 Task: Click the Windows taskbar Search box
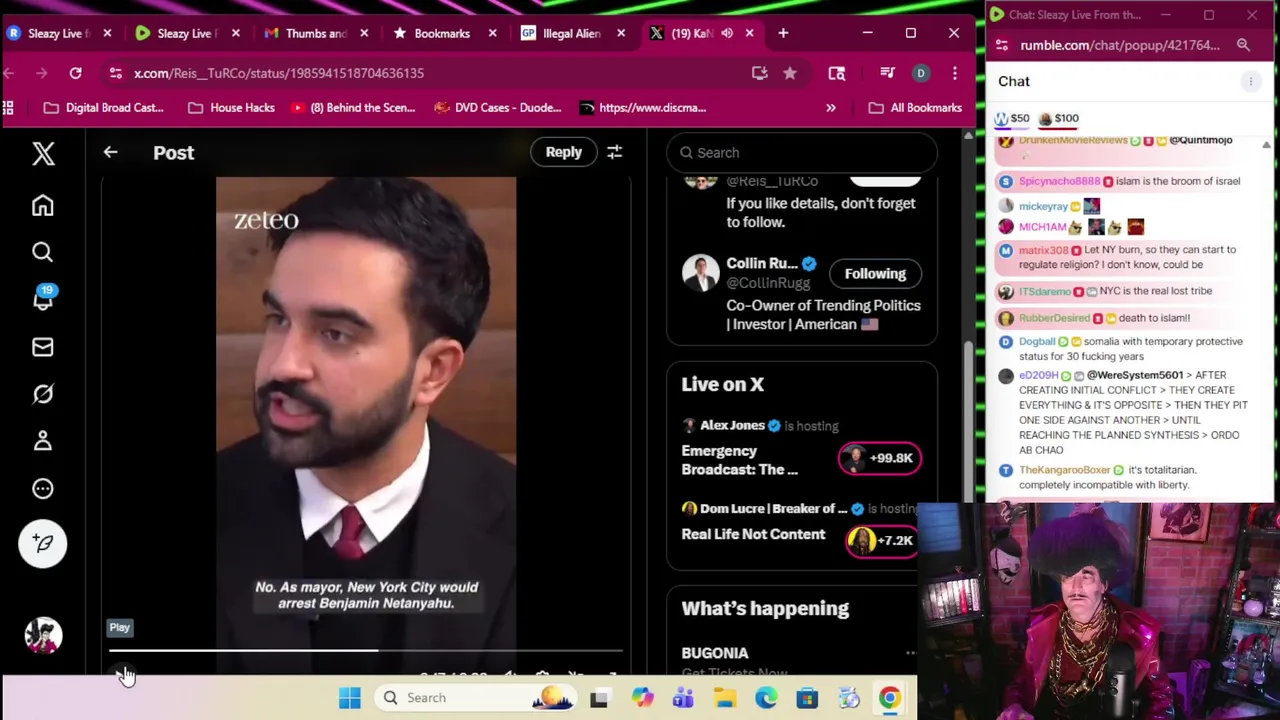[x=476, y=698]
